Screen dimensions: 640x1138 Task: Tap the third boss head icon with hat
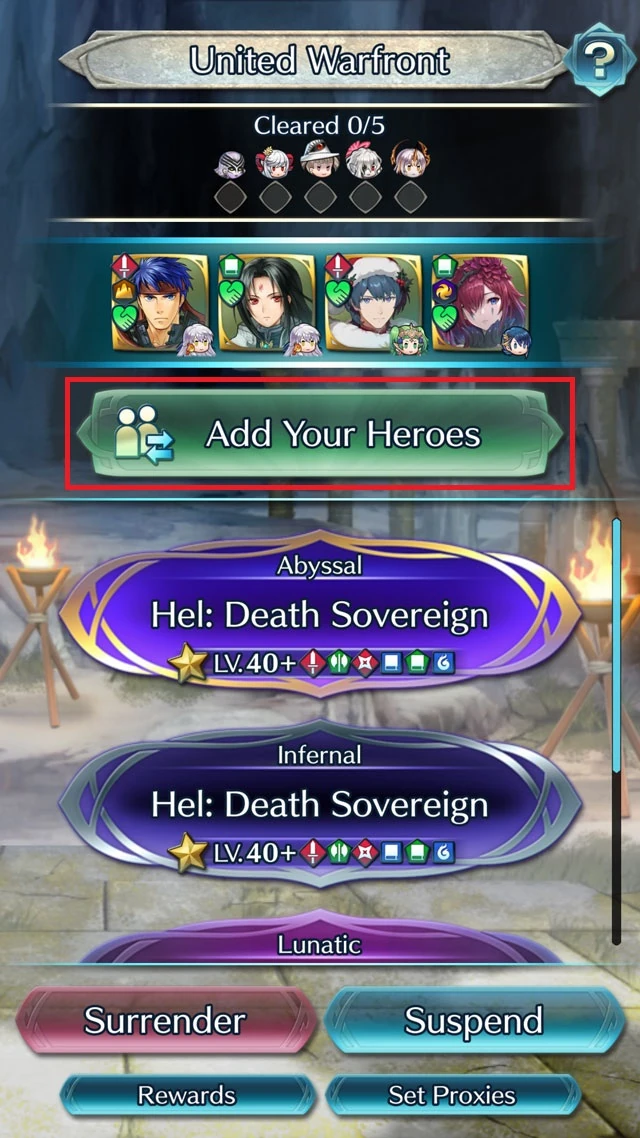pos(320,160)
